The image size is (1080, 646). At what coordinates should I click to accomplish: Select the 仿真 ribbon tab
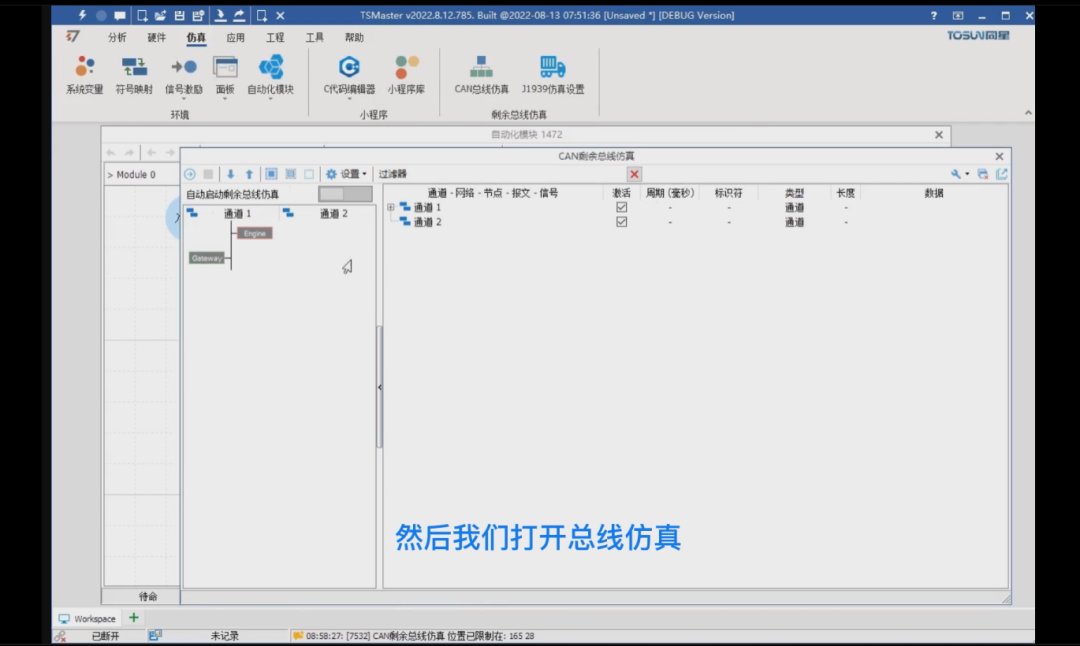point(196,37)
